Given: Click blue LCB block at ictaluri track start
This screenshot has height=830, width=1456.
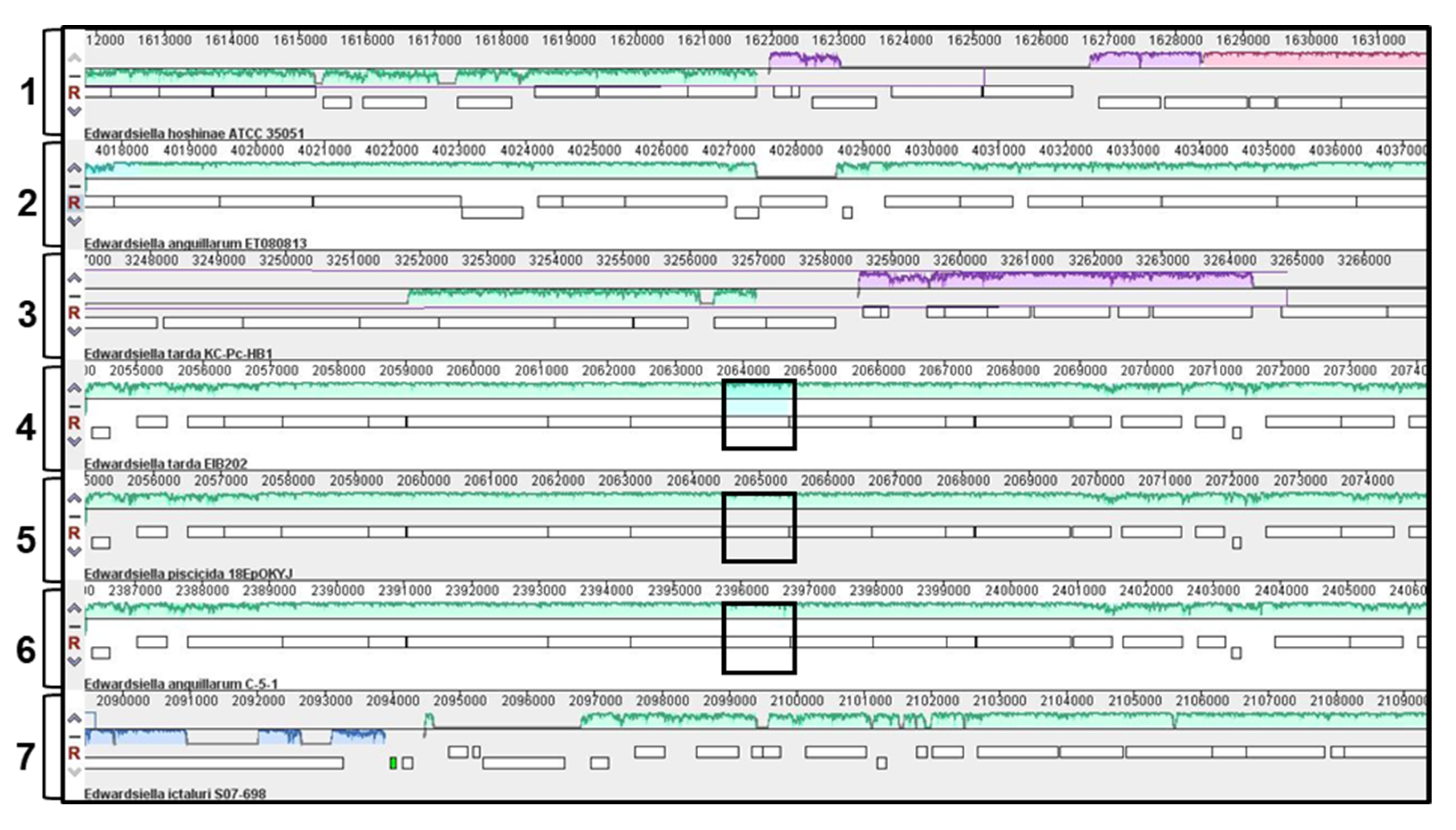Looking at the screenshot, I should tap(137, 737).
